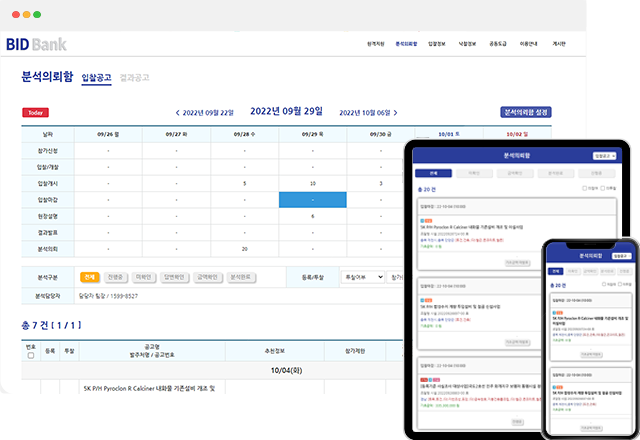
Task: Toggle first checkbox beside 총 20 건 on tablet
Action: click(x=584, y=188)
